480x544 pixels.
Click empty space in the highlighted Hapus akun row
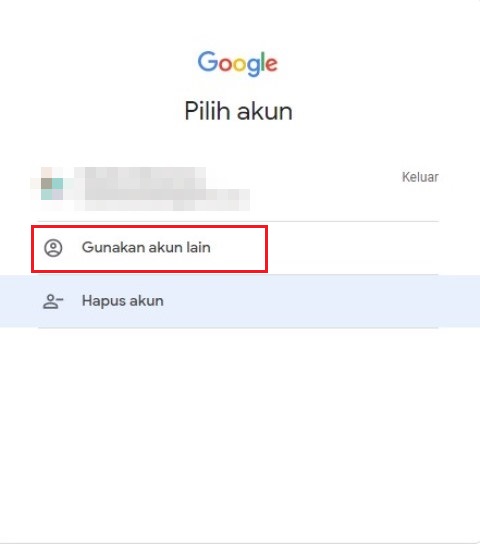(x=312, y=301)
